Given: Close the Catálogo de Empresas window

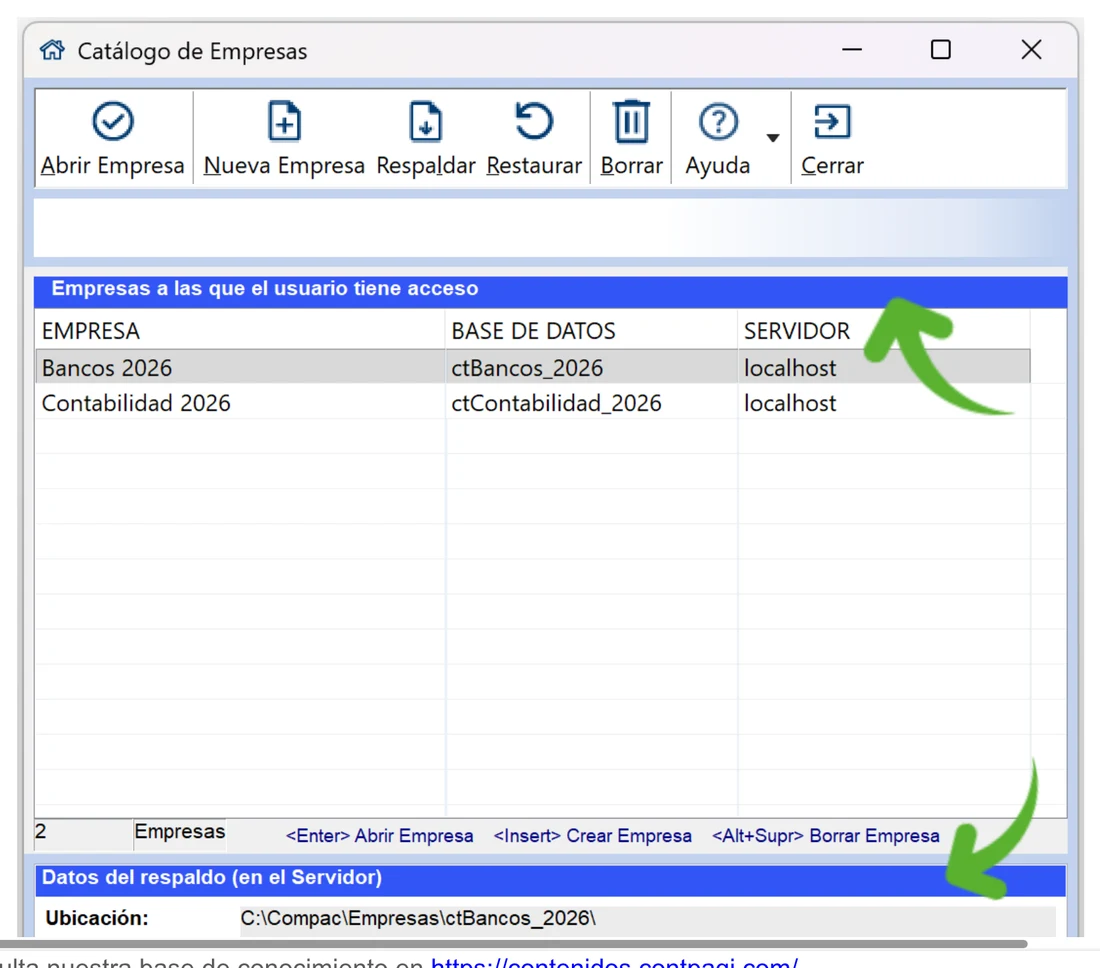Looking at the screenshot, I should [1031, 50].
